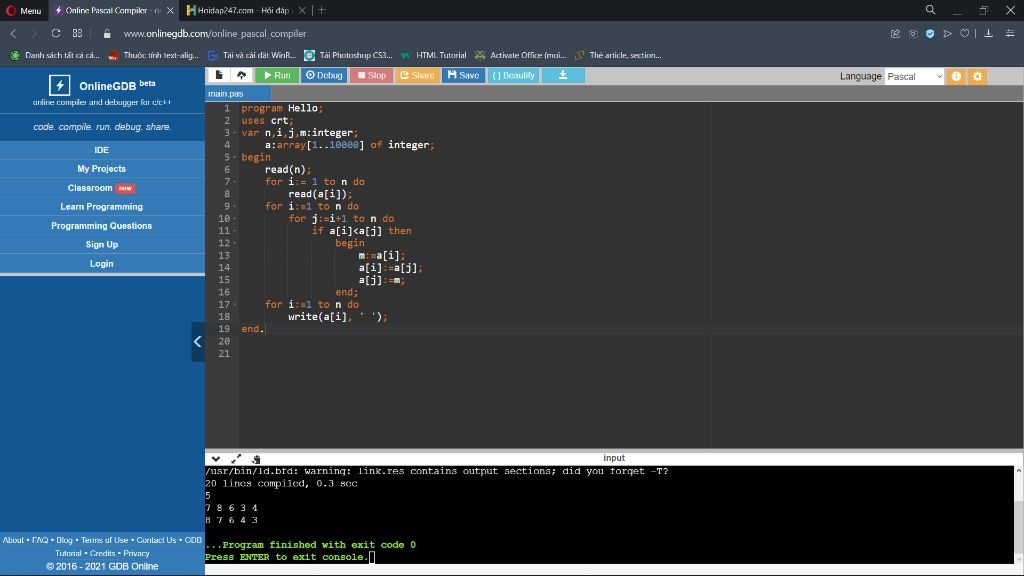Open IDE from the sidebar menu
This screenshot has width=1024, height=576.
click(x=102, y=150)
